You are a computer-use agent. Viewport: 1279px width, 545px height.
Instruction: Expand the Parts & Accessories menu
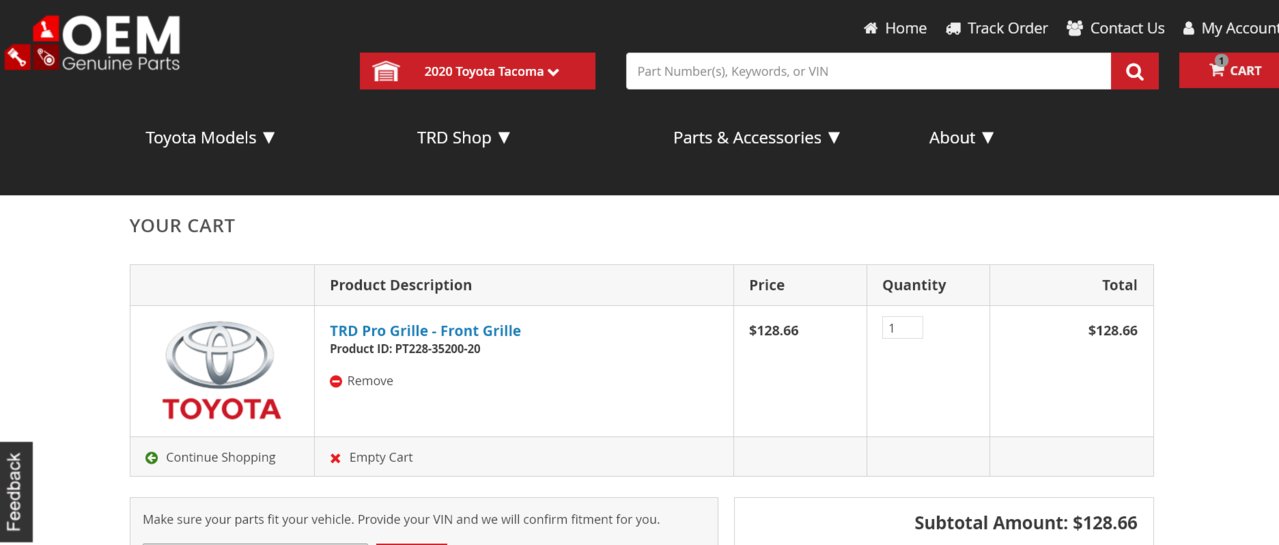coord(757,138)
